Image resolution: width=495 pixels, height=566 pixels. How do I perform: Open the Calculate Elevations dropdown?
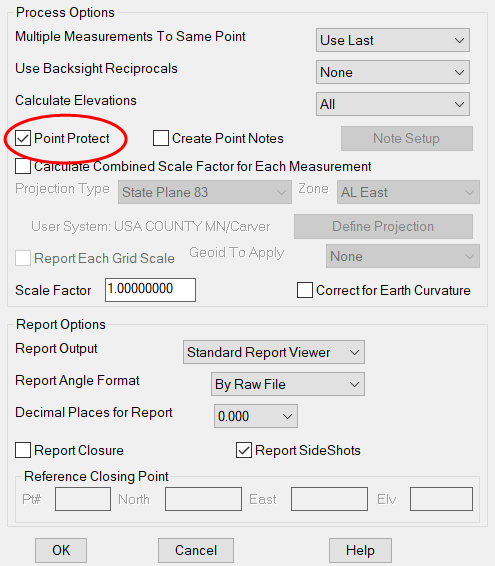click(393, 104)
